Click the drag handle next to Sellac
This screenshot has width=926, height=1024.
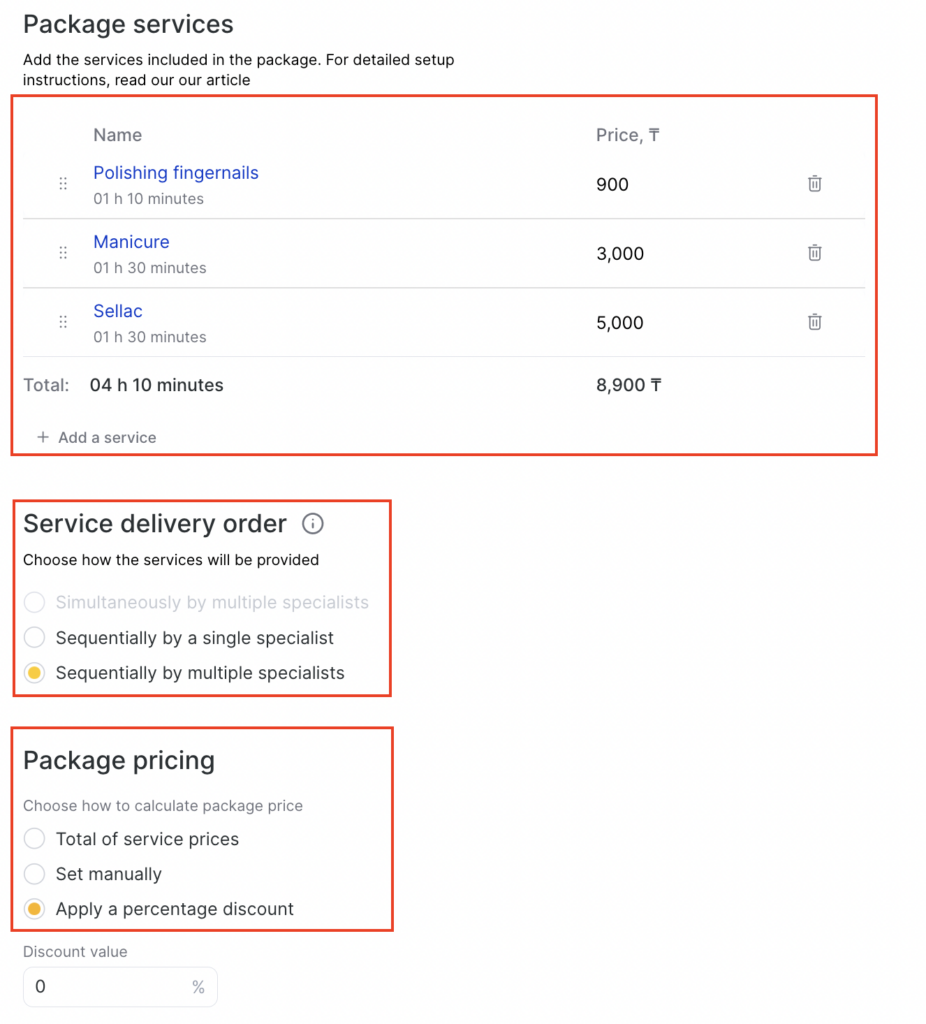coord(63,322)
